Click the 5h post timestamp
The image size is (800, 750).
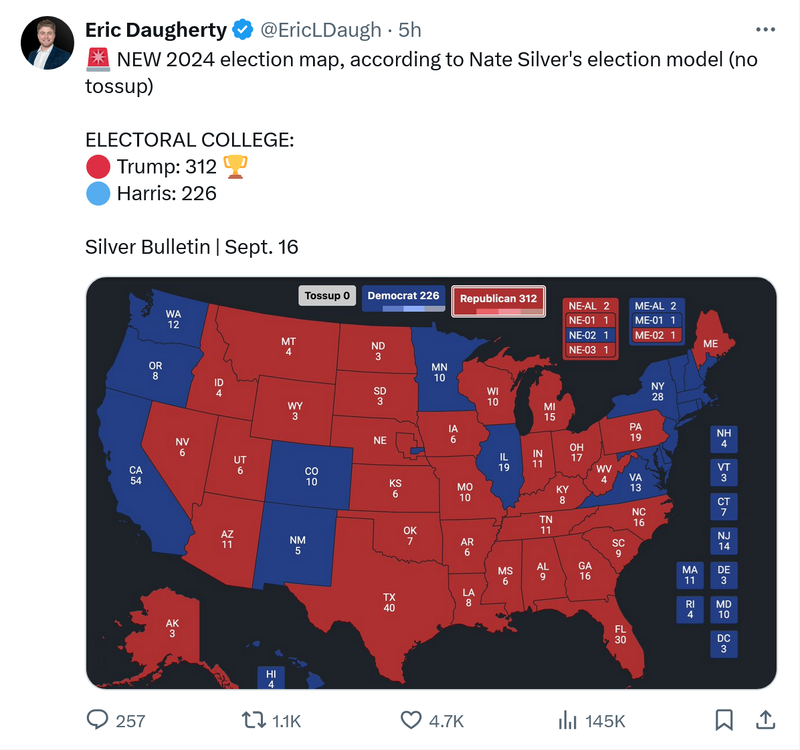tap(411, 30)
